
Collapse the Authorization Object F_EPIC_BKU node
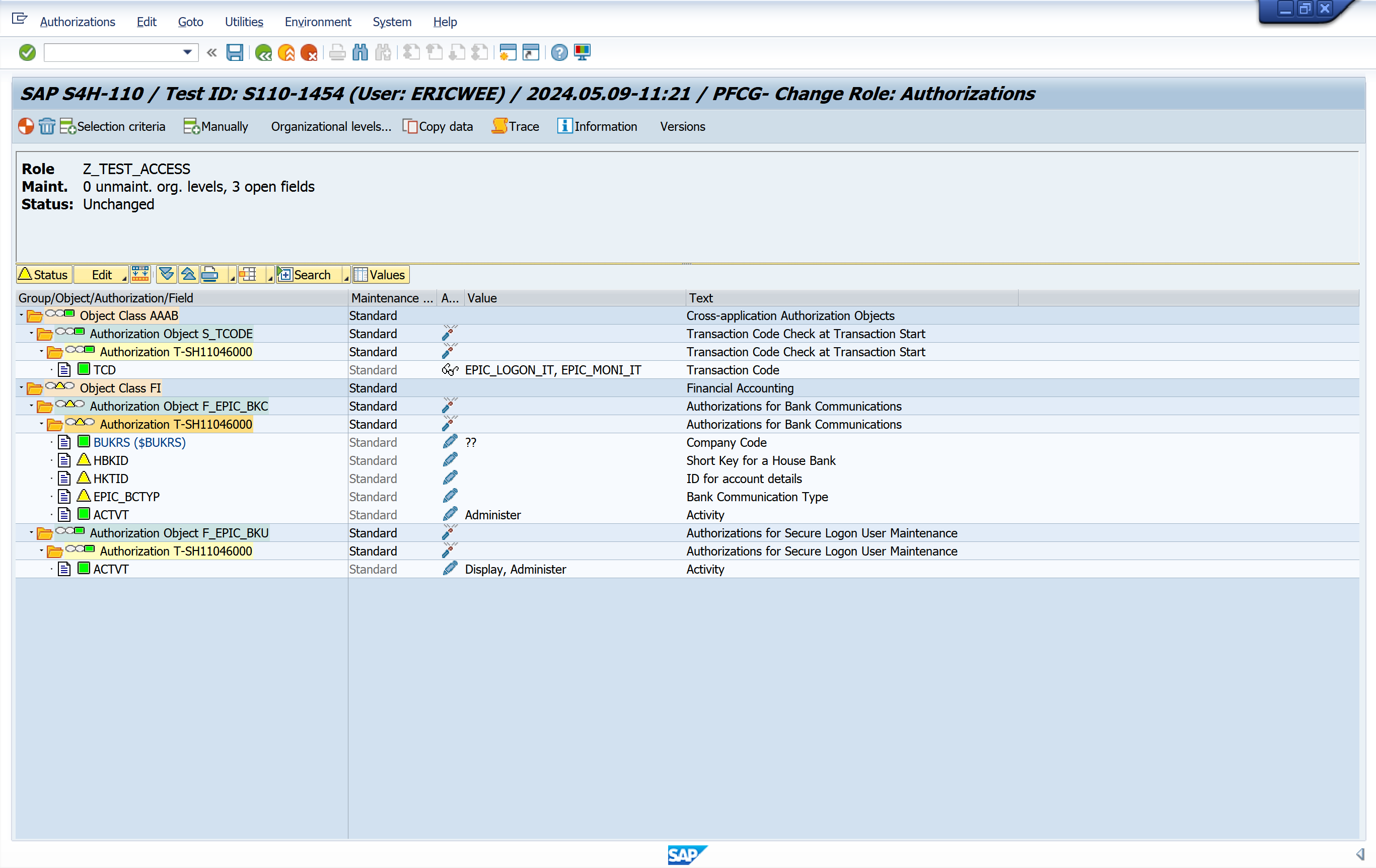pos(31,532)
